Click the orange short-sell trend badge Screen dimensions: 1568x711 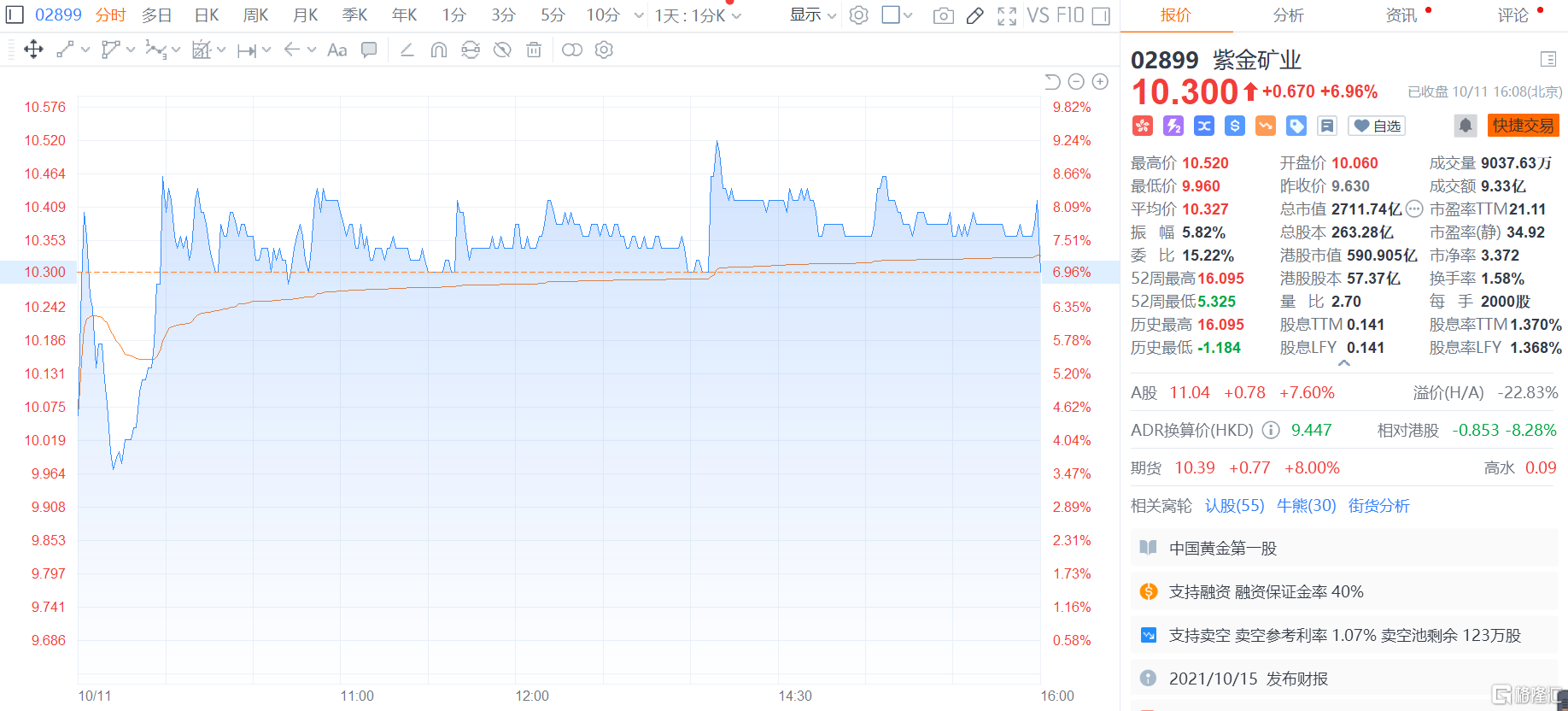coord(1265,126)
